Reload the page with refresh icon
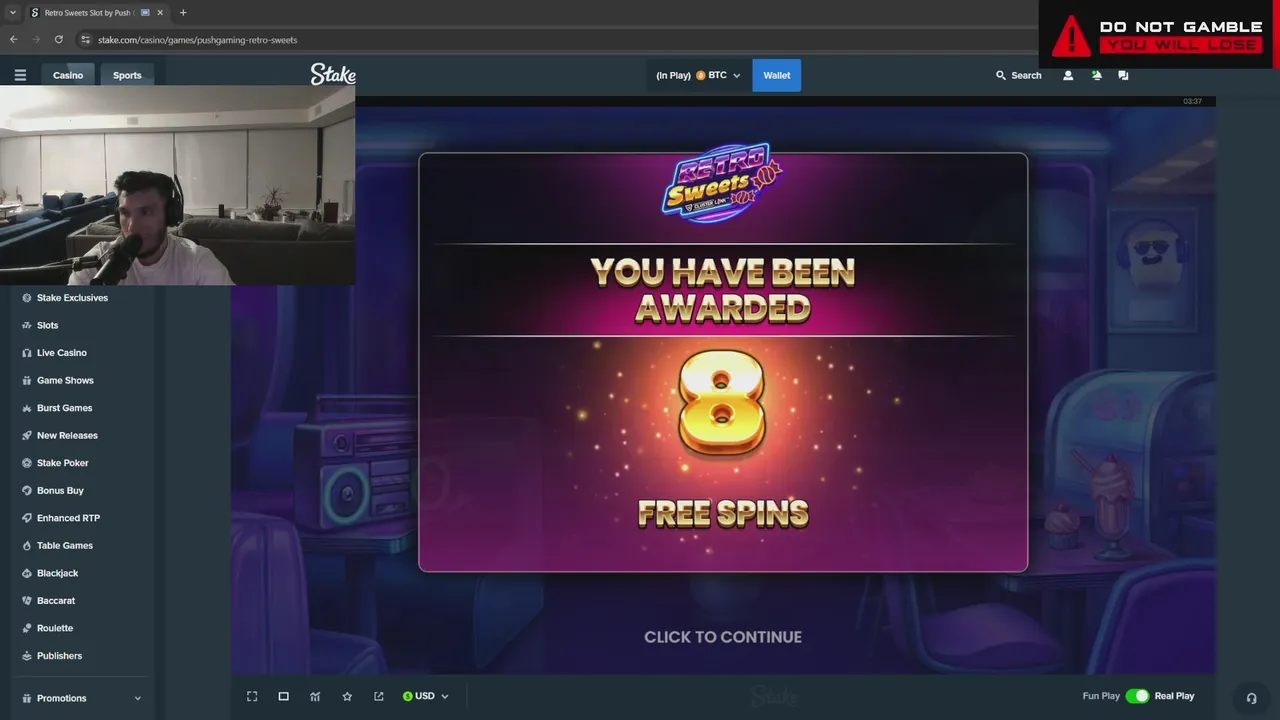 (59, 40)
